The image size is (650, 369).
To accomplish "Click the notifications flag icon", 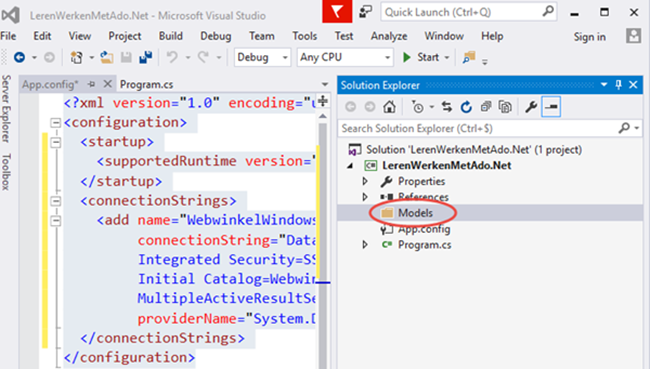I will point(337,12).
